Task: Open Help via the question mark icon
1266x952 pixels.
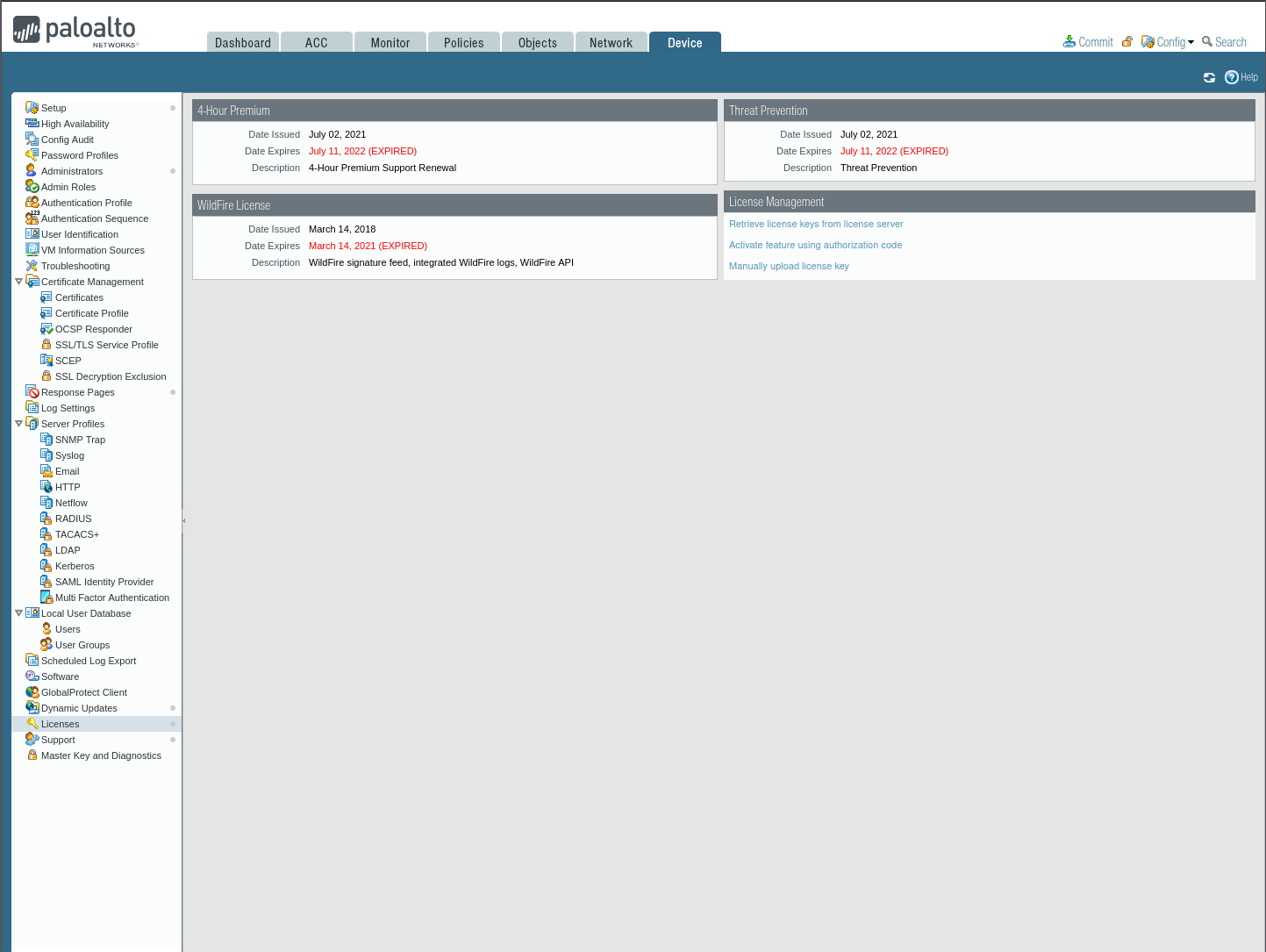Action: click(1232, 77)
